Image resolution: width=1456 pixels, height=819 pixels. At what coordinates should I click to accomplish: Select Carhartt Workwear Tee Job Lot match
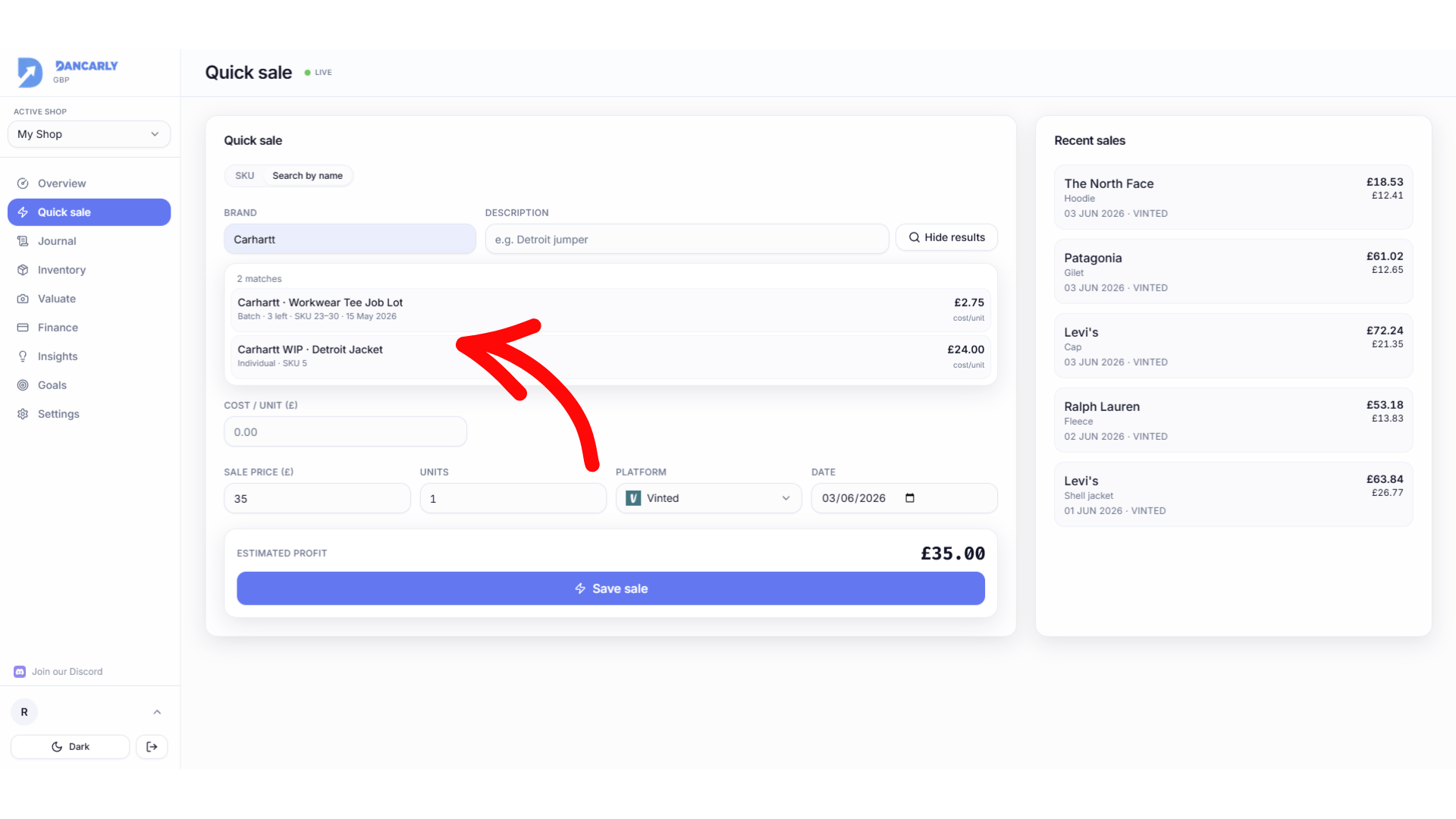[x=610, y=309]
